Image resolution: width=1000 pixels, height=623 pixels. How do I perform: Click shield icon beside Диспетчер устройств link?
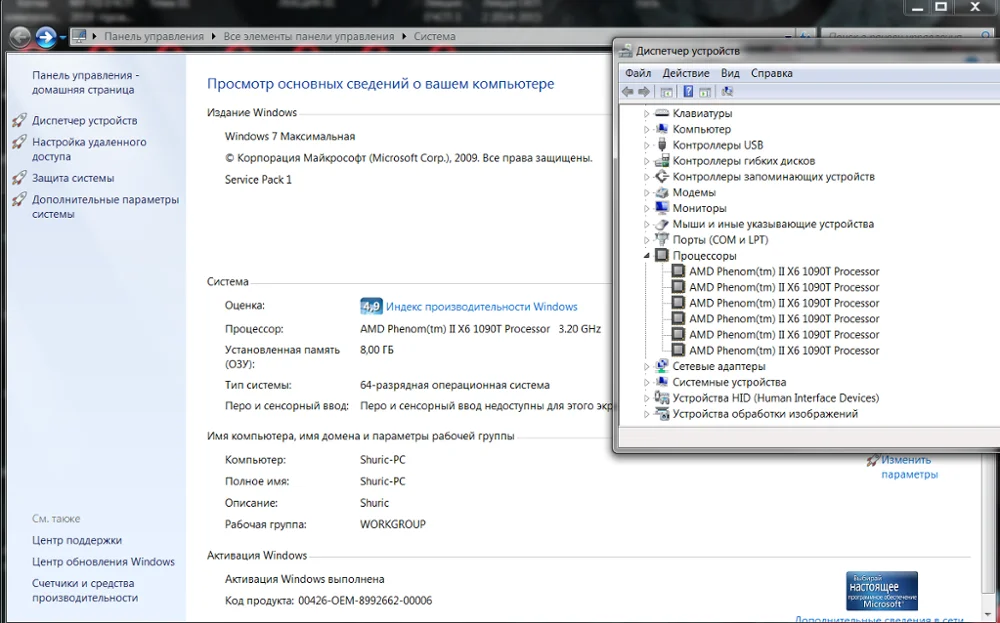click(20, 120)
